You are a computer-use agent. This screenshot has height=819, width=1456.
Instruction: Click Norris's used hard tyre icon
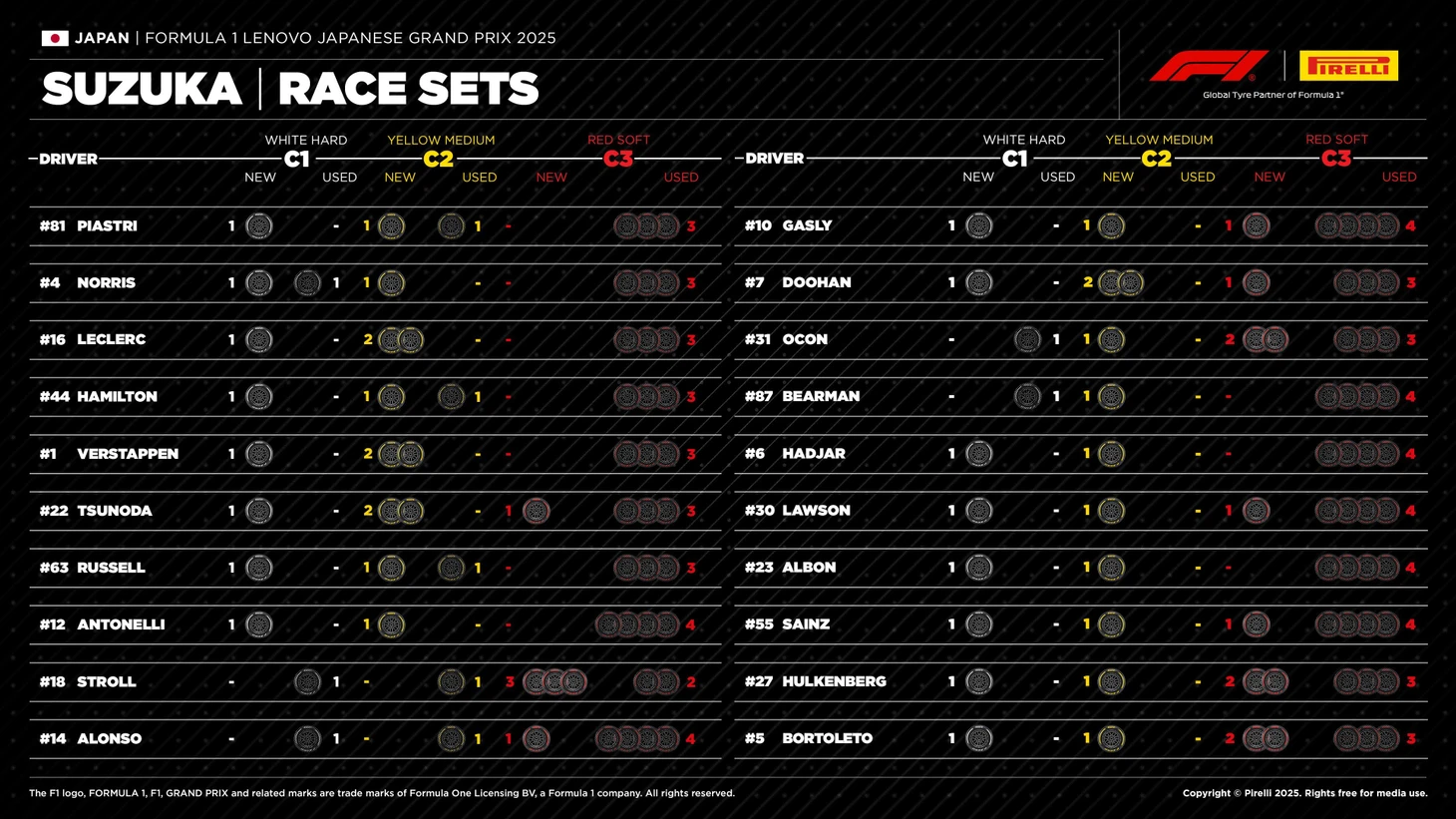tap(307, 283)
